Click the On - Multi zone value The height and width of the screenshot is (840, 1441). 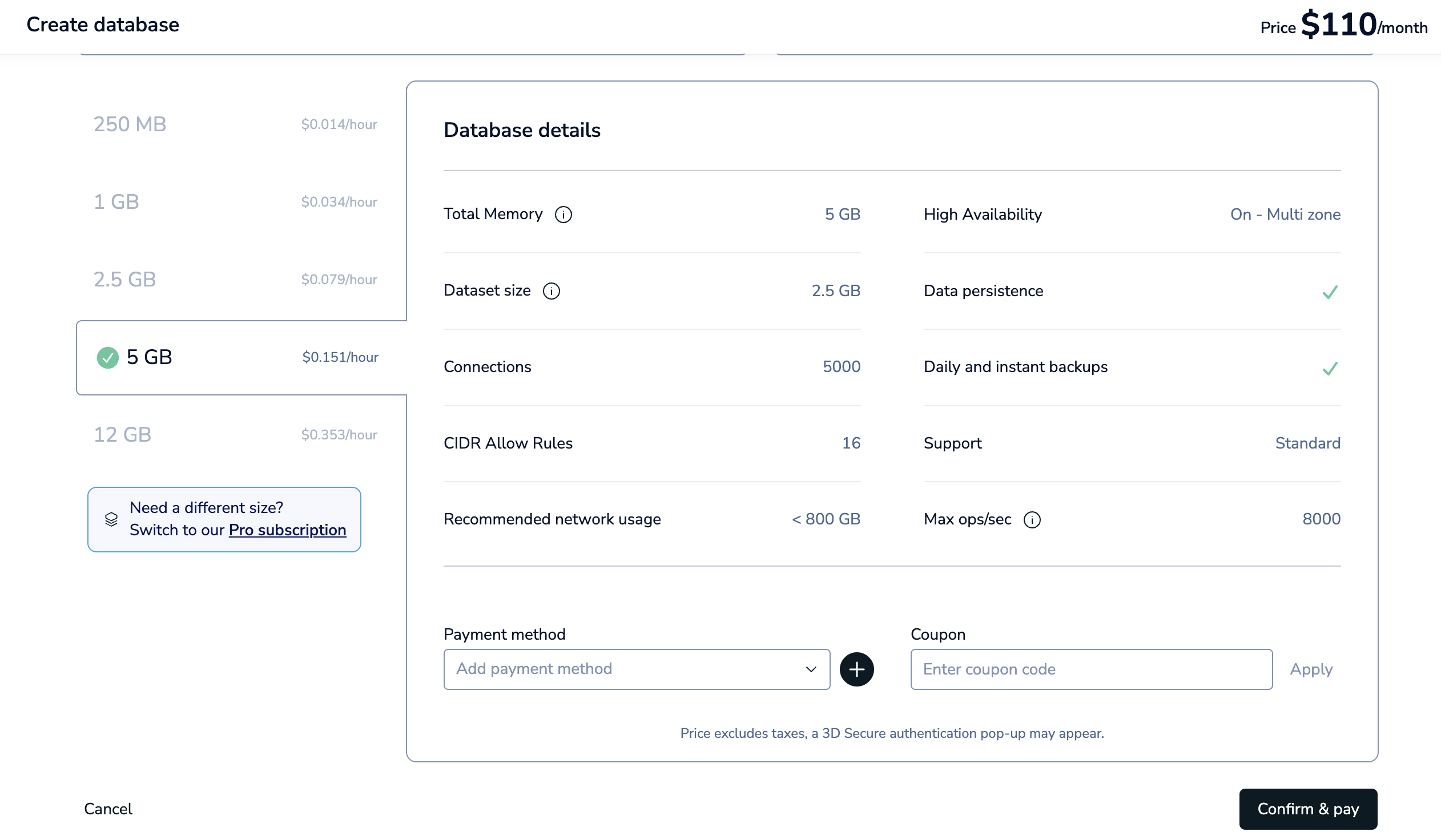[1285, 215]
